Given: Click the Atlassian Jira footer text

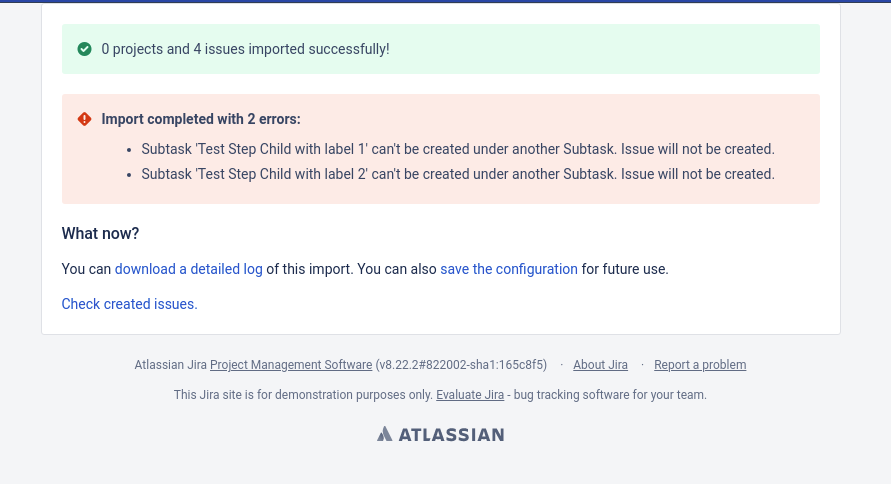Looking at the screenshot, I should (x=170, y=365).
